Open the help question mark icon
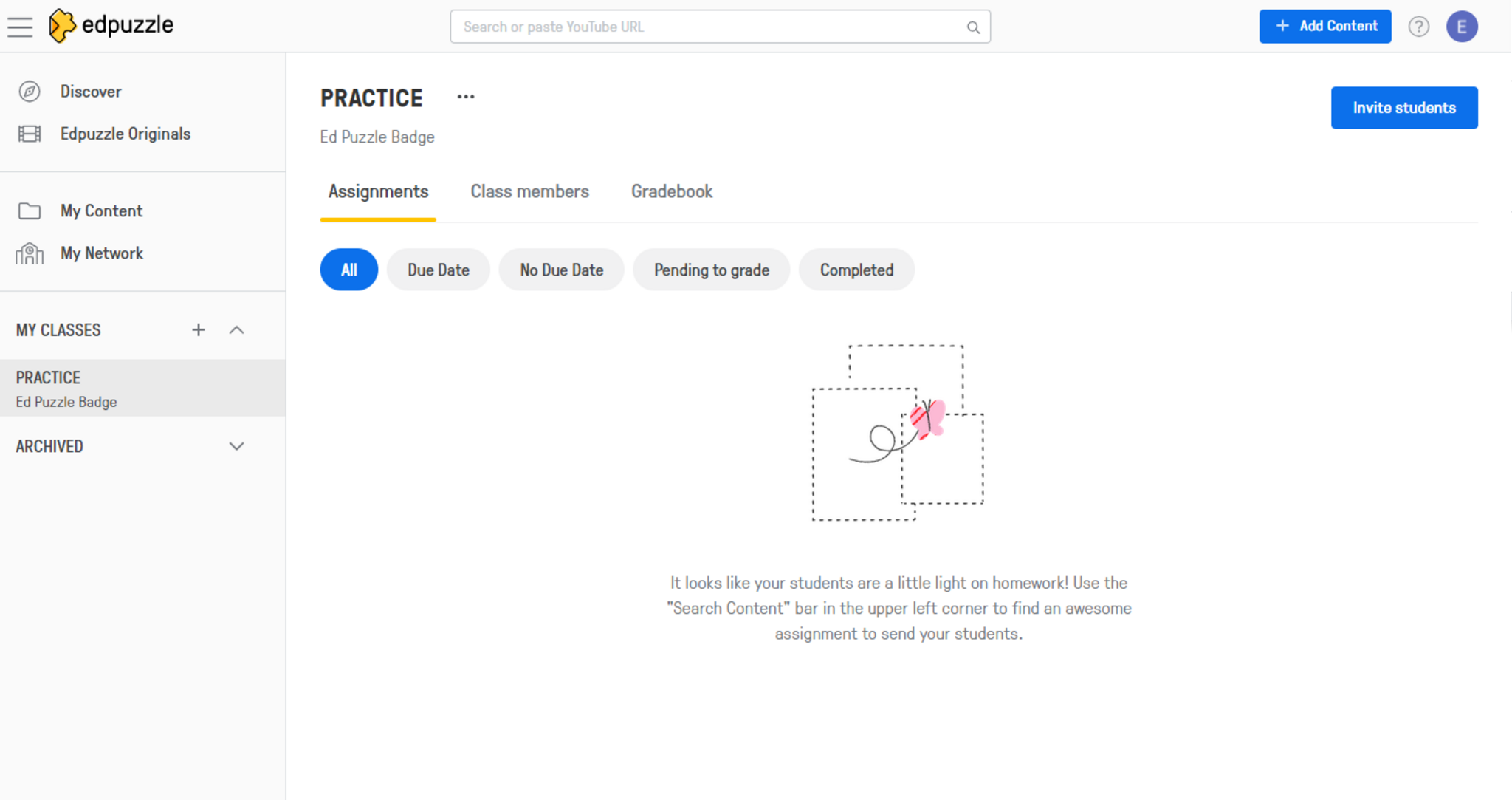The width and height of the screenshot is (1512, 800). pyautogui.click(x=1418, y=27)
